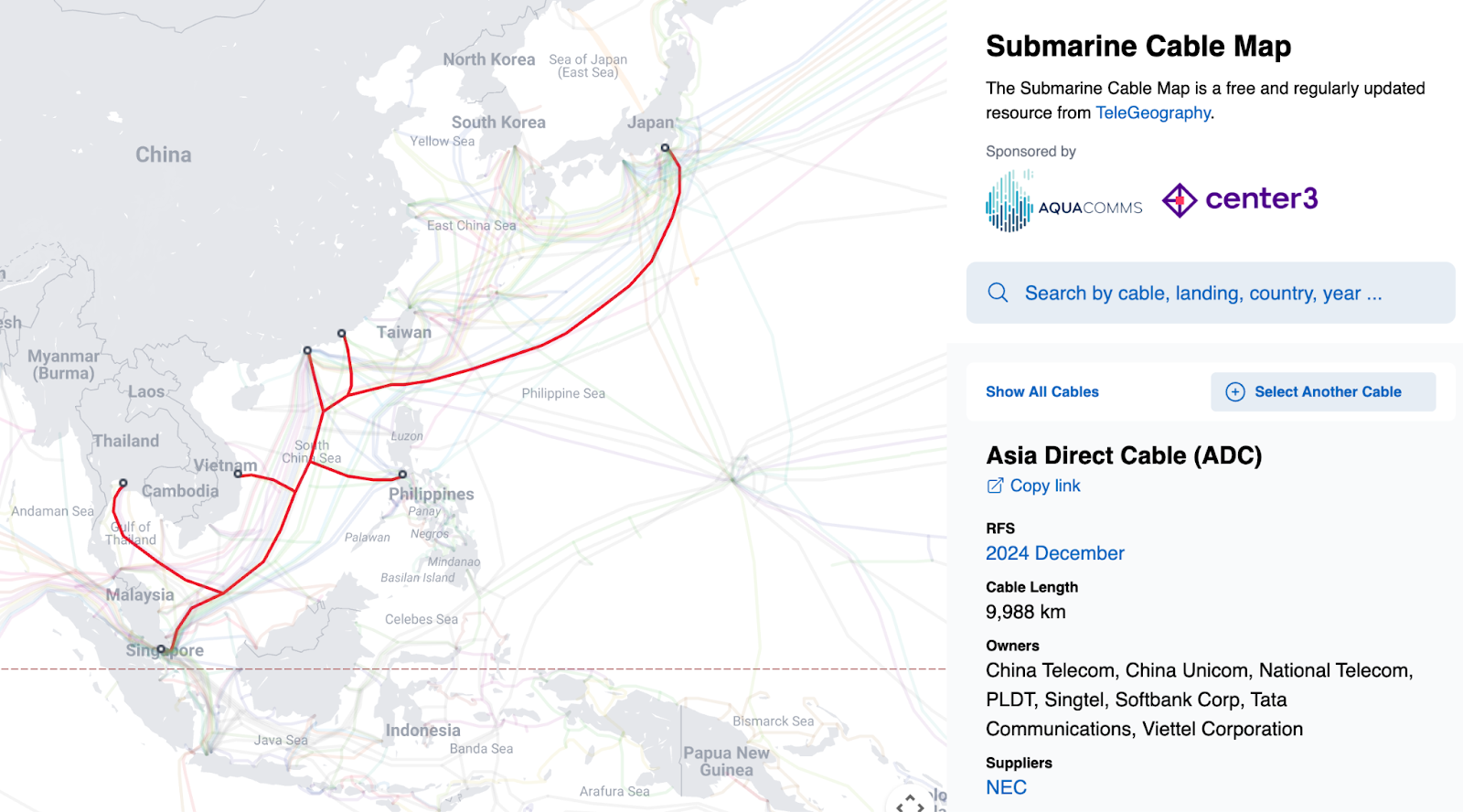Open the TeleGeography link
Screen dimensions: 1463x812
[1152, 112]
